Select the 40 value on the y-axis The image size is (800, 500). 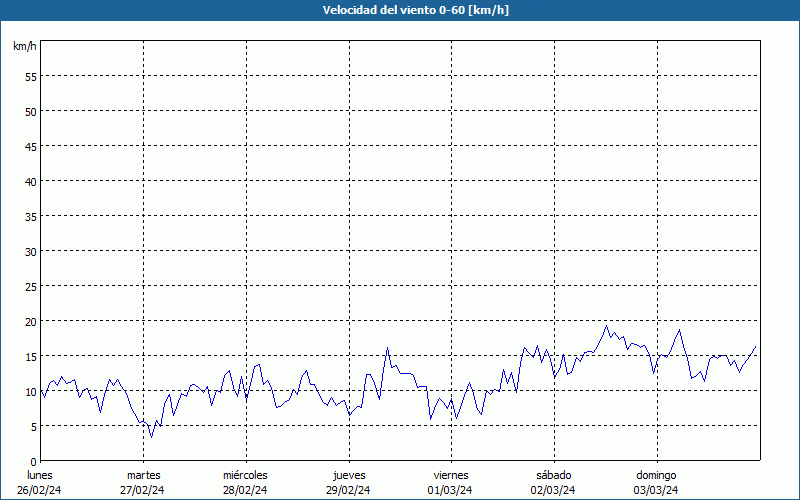[31, 181]
